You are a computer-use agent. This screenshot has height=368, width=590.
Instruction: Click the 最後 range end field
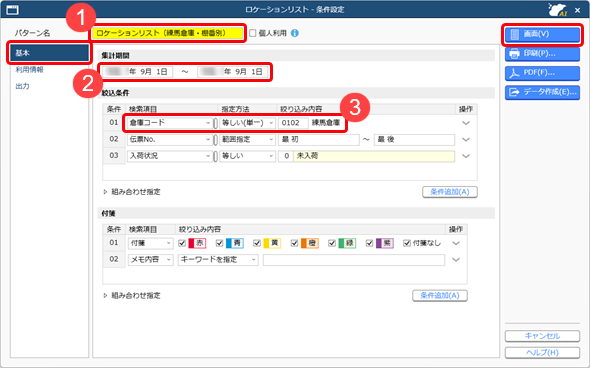(414, 140)
